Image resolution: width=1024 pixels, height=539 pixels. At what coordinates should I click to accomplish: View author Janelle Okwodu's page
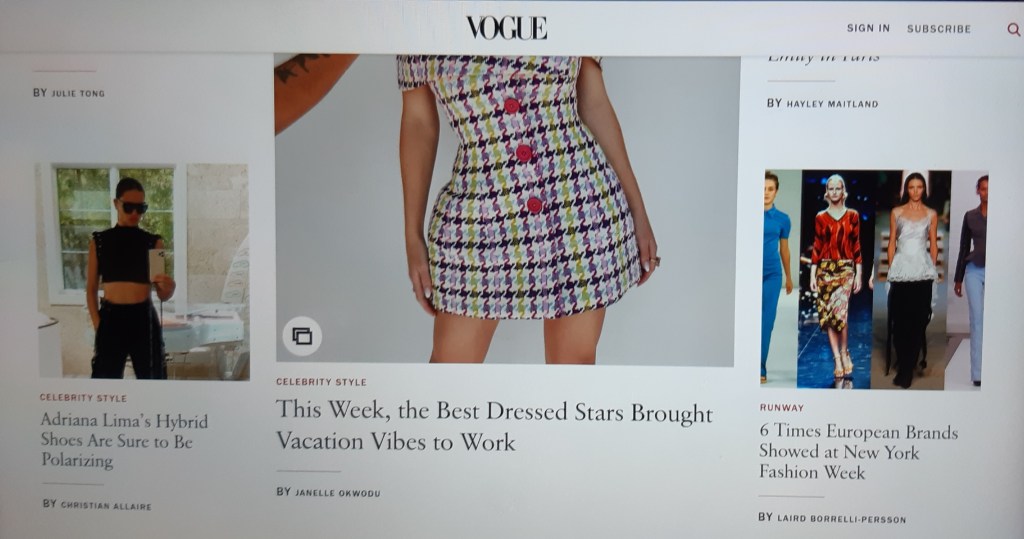click(337, 493)
